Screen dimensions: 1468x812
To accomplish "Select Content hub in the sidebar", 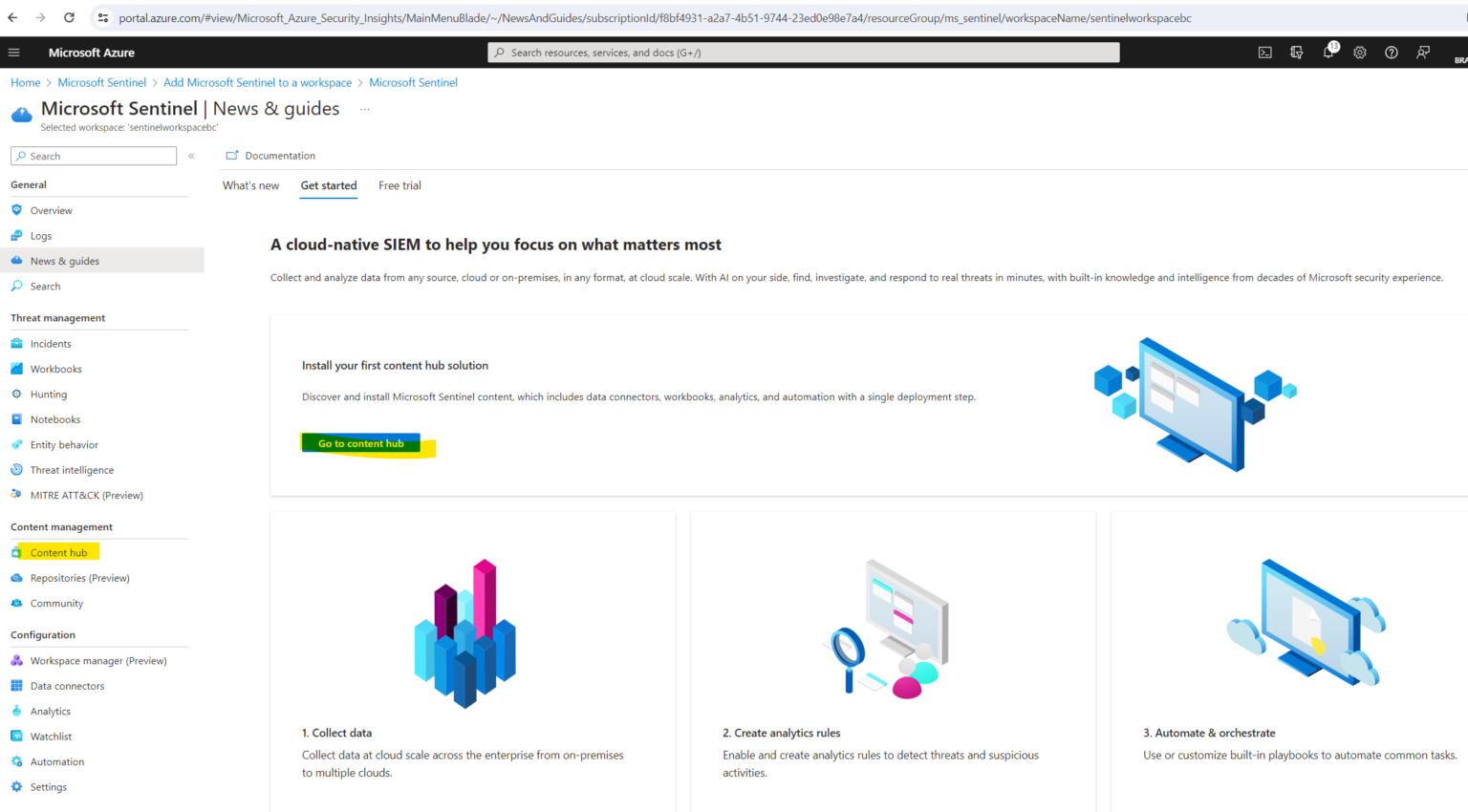I will pos(57,552).
